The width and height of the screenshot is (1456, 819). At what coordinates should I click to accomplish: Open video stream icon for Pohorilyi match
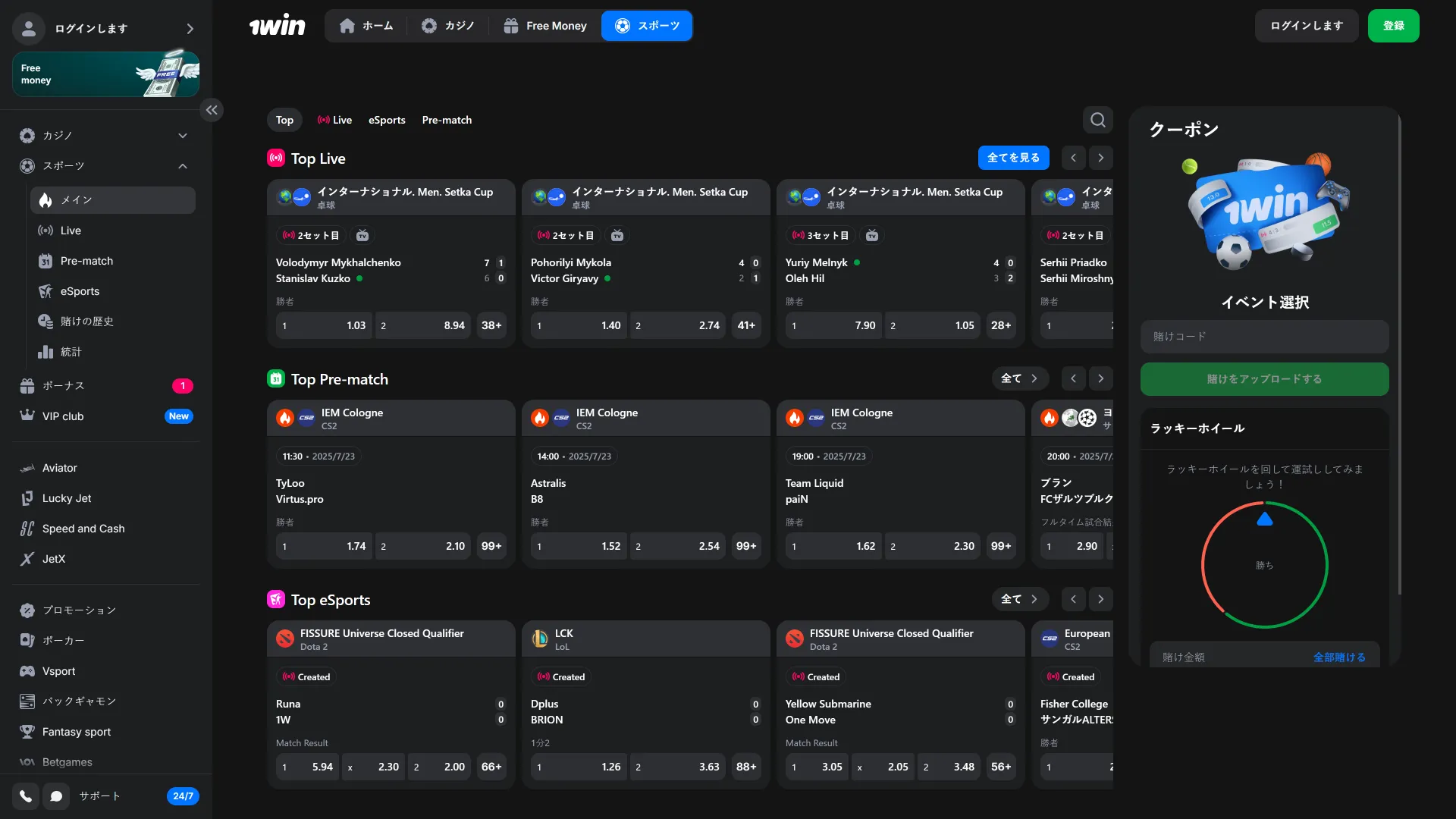click(x=617, y=236)
